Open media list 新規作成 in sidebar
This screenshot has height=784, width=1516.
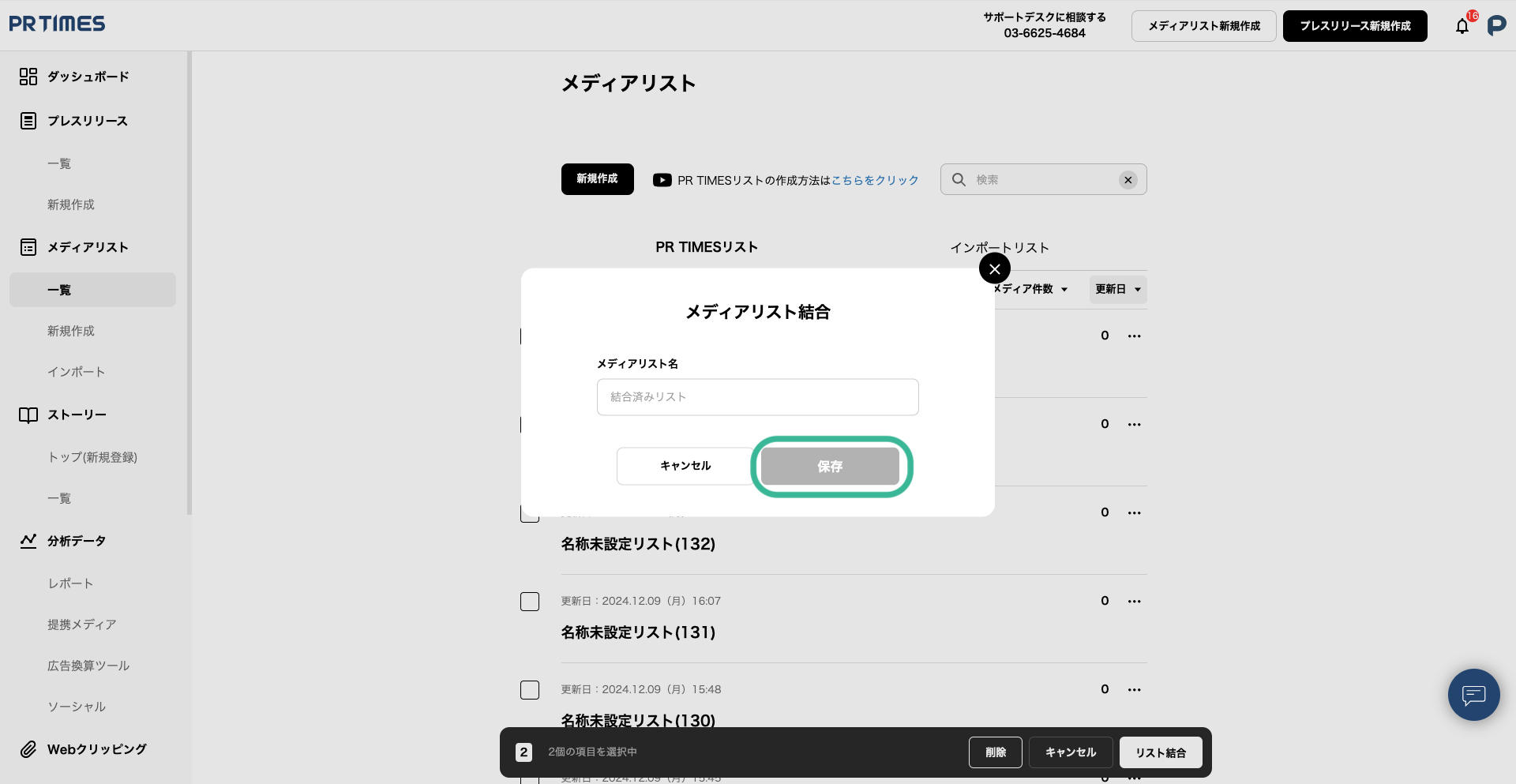click(71, 331)
